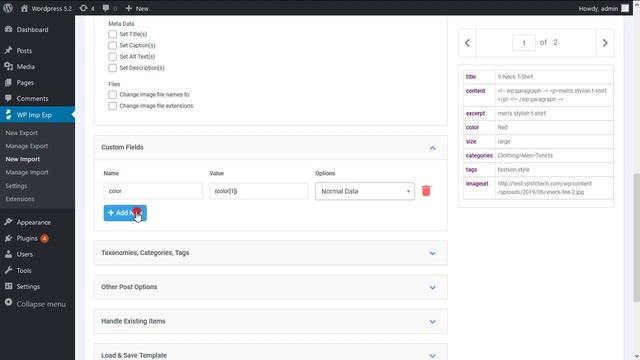Click the 'title' field tag in preview
Image resolution: width=640 pixels, height=360 pixels.
[x=471, y=77]
